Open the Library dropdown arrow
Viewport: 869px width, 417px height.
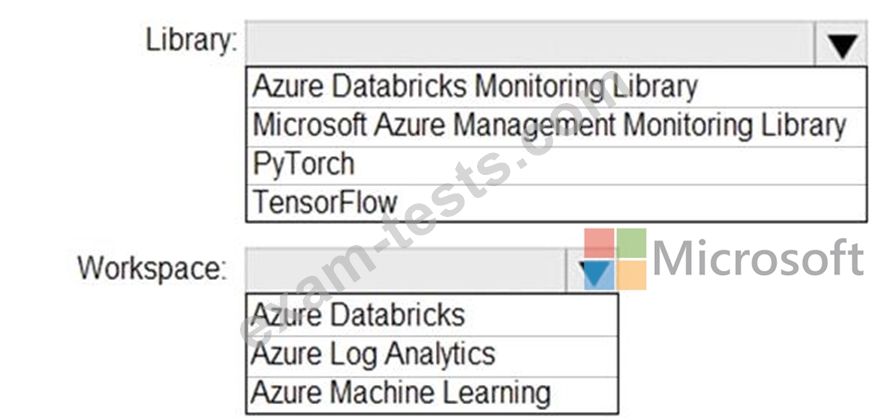(x=843, y=44)
